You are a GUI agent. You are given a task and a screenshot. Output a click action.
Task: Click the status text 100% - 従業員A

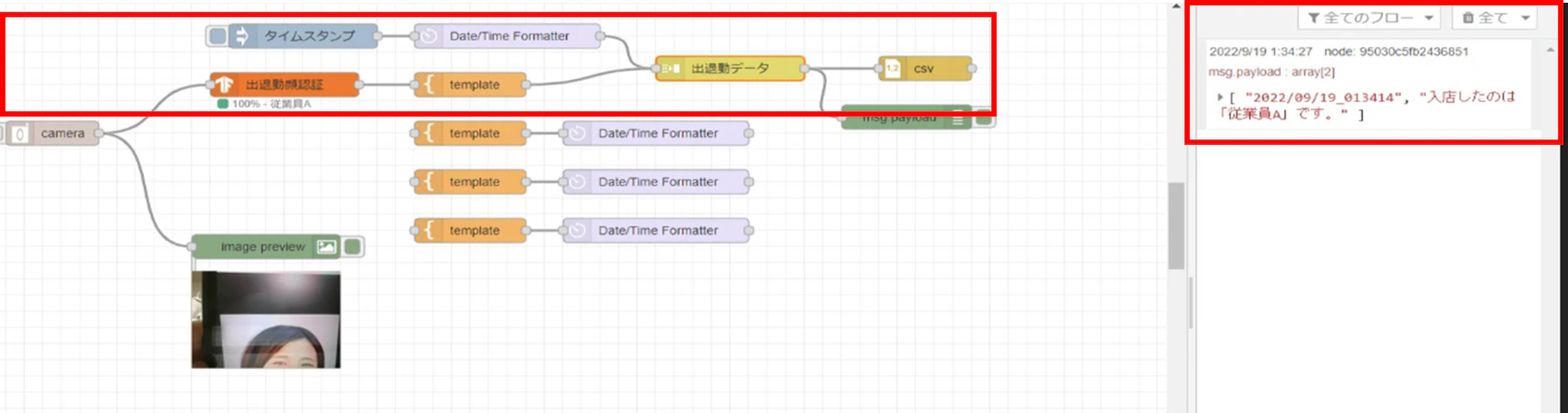[x=271, y=104]
